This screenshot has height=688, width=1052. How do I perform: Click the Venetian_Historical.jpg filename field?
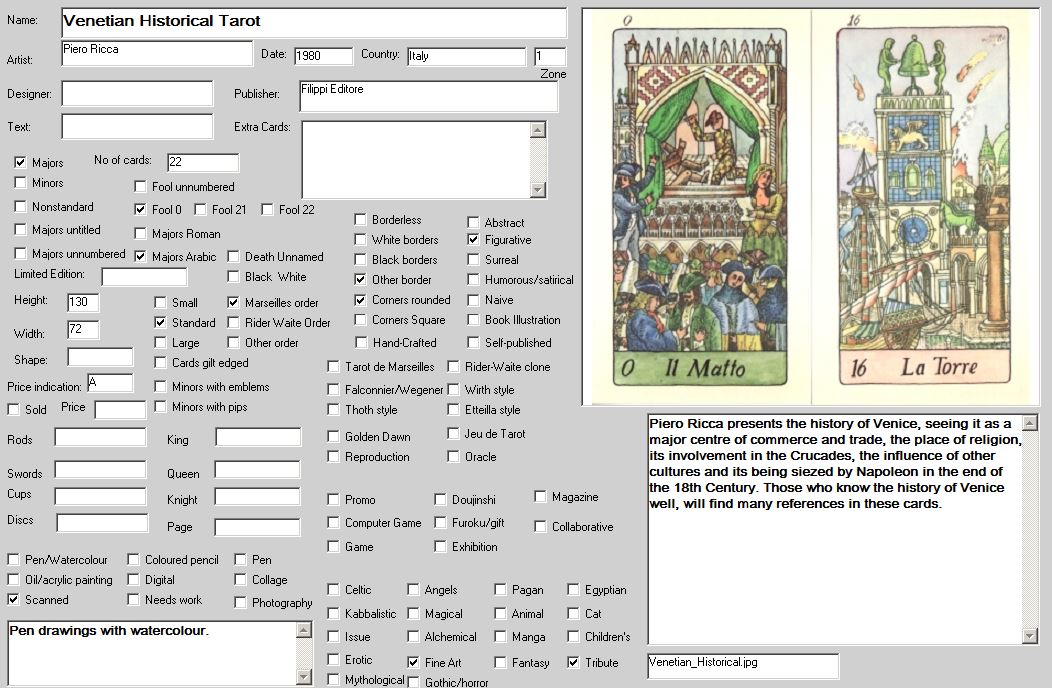click(743, 665)
